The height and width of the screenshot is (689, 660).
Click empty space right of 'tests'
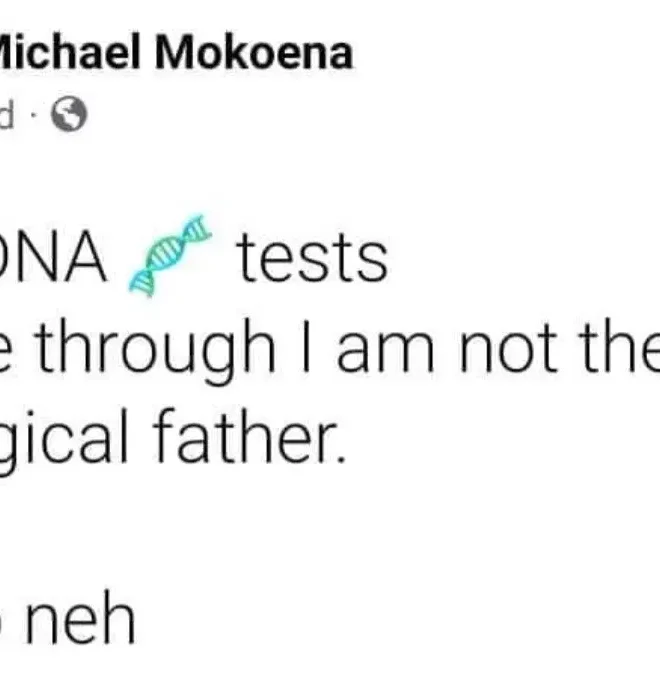(520, 257)
